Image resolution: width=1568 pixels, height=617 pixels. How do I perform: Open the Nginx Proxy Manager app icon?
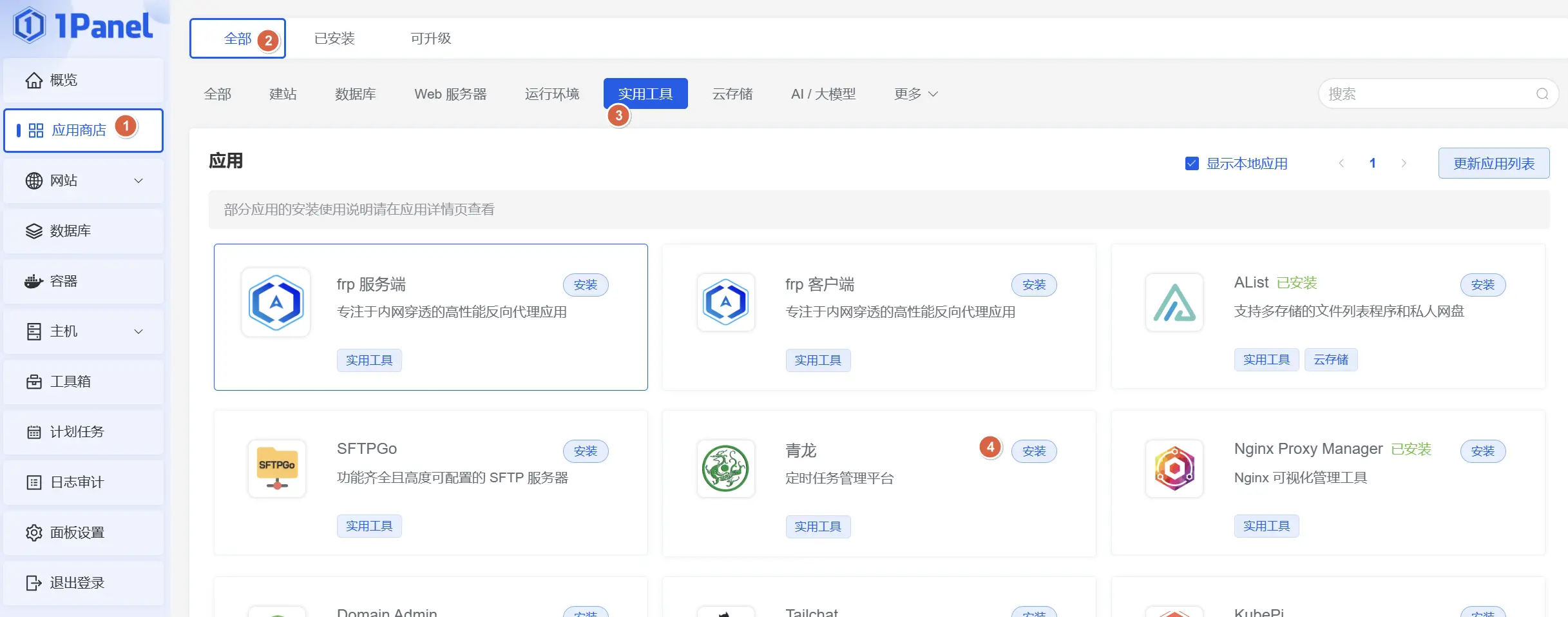pos(1174,469)
